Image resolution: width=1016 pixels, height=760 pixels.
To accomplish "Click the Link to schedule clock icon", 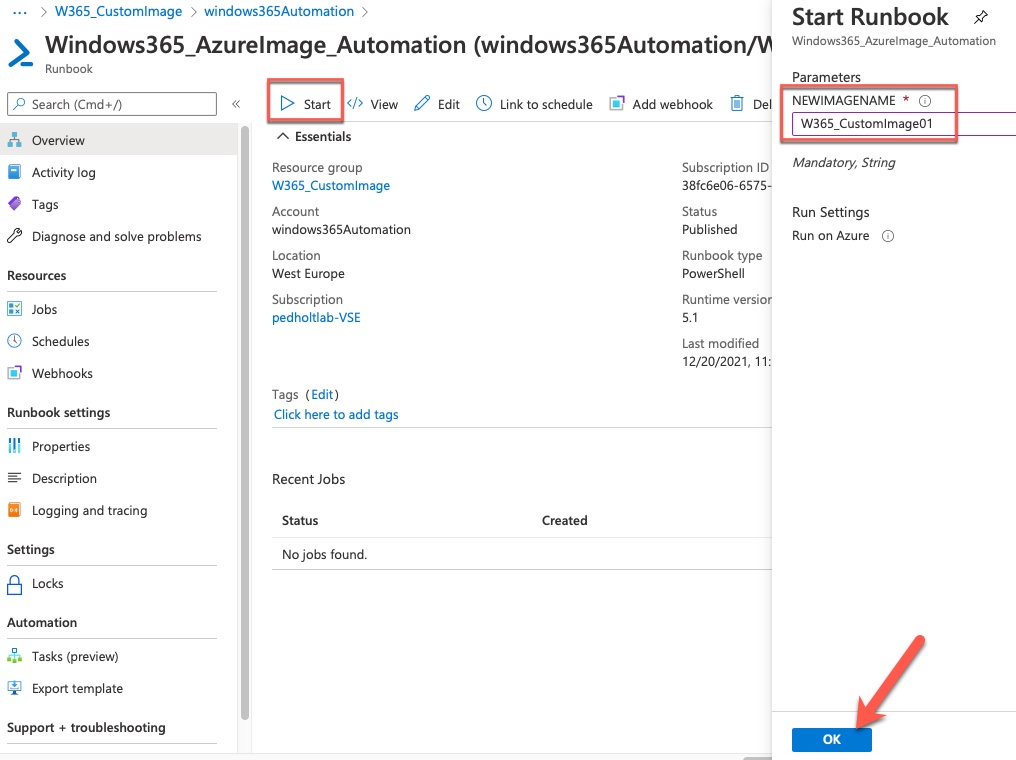I will (484, 104).
